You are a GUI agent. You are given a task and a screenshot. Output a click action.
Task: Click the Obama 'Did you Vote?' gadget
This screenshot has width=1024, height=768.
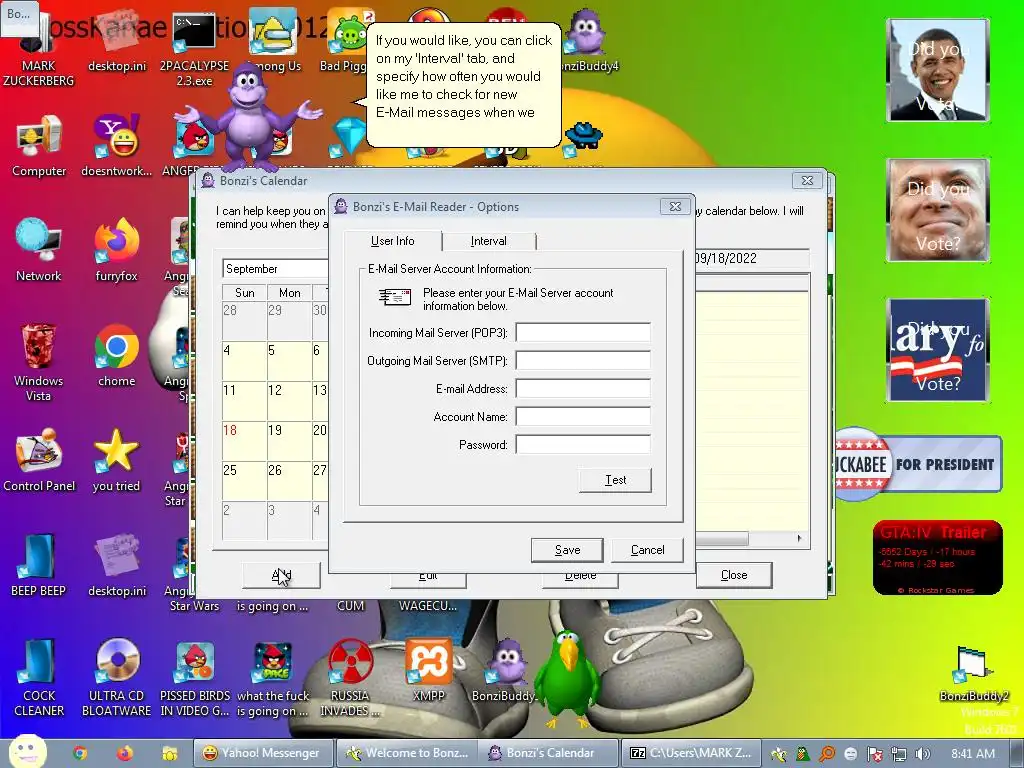938,70
